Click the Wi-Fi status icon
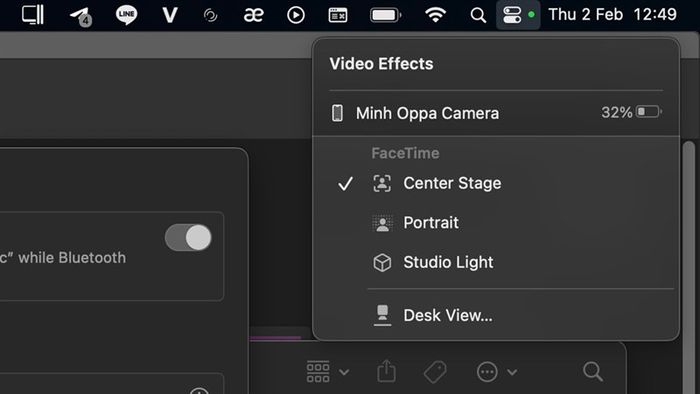 coord(435,15)
